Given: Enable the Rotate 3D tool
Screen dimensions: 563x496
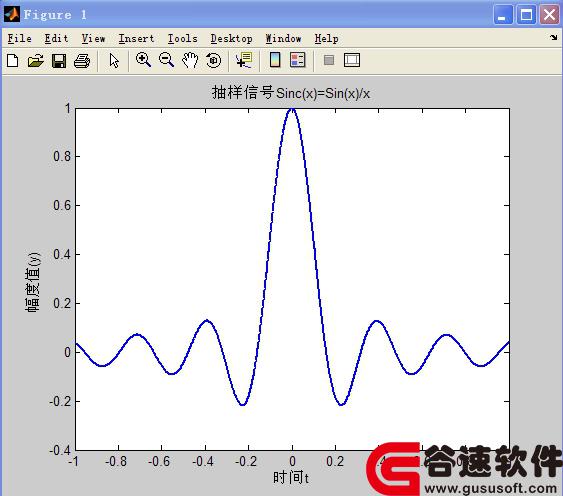Looking at the screenshot, I should coord(214,60).
